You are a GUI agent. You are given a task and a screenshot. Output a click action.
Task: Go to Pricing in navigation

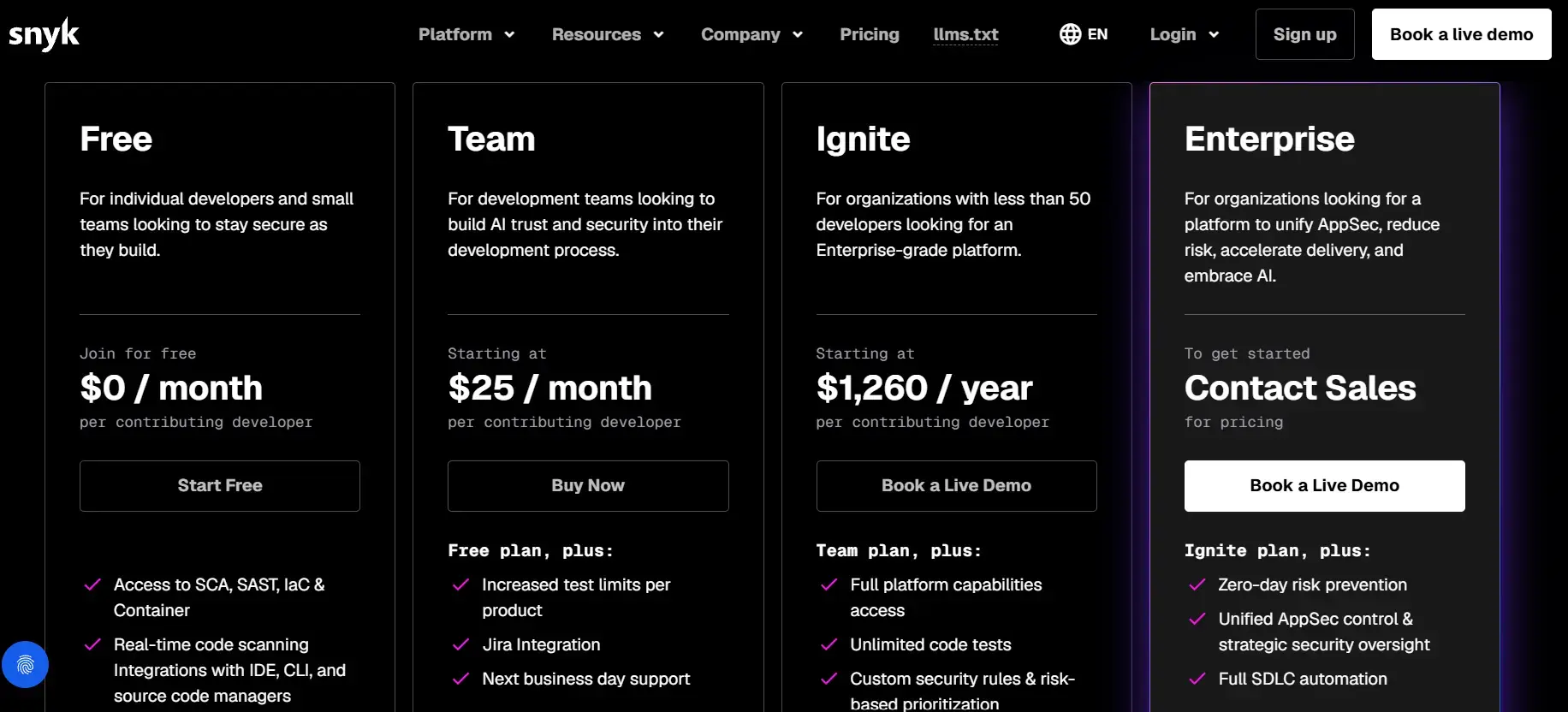pos(870,34)
